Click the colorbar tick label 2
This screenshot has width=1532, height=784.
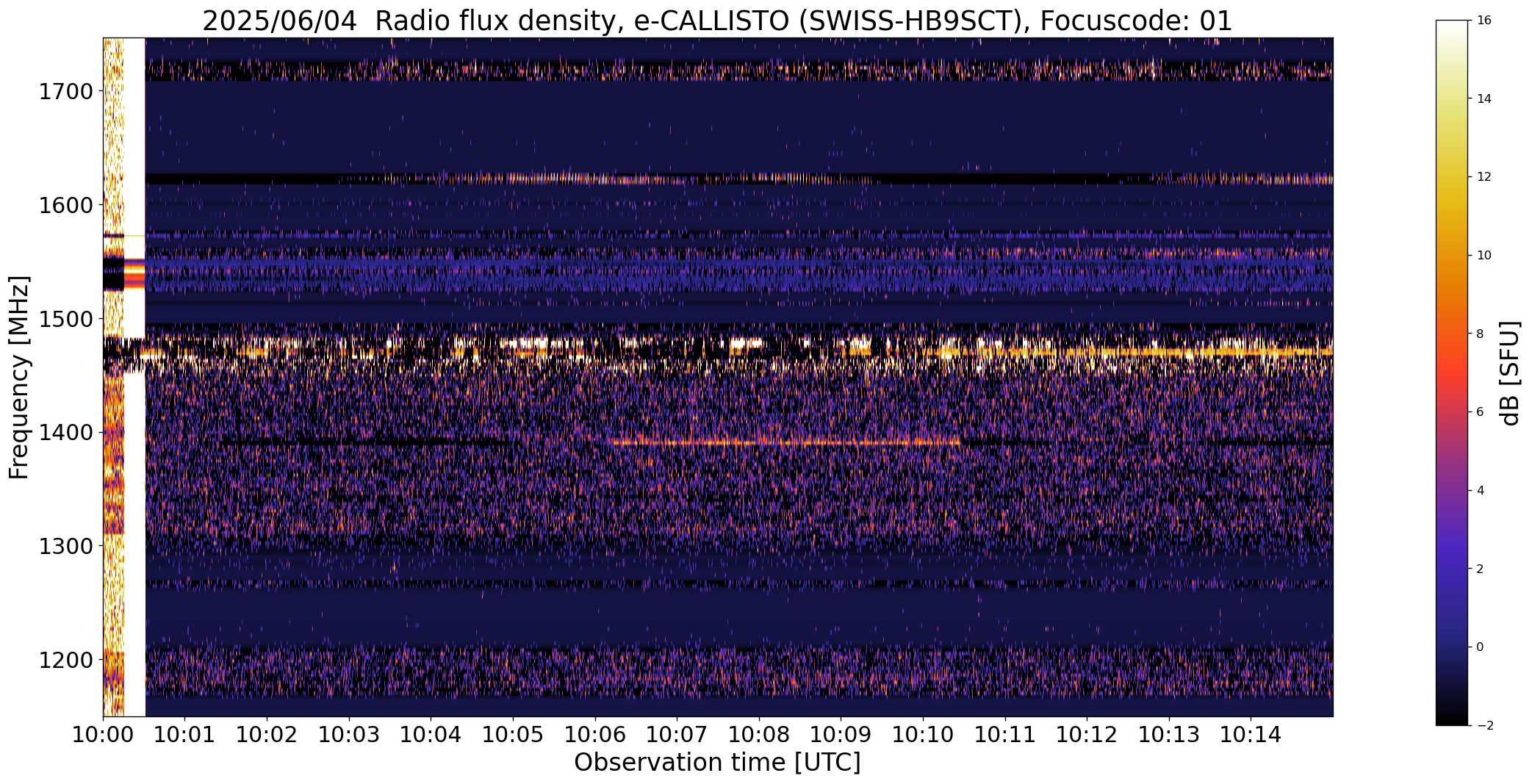coord(1480,569)
